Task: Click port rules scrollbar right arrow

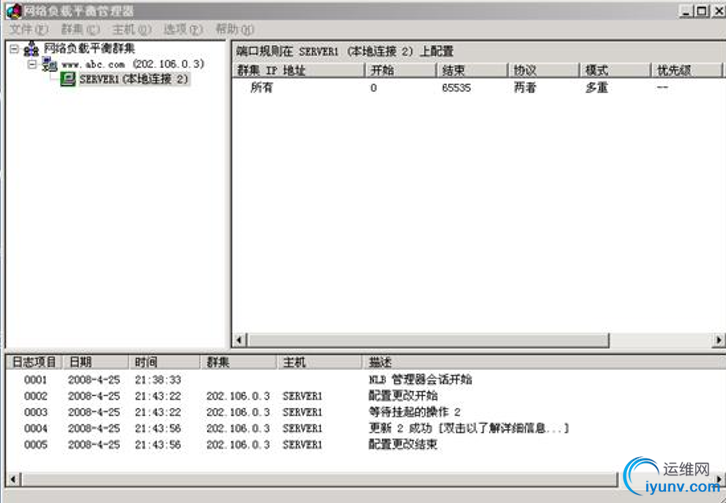Action: (718, 340)
